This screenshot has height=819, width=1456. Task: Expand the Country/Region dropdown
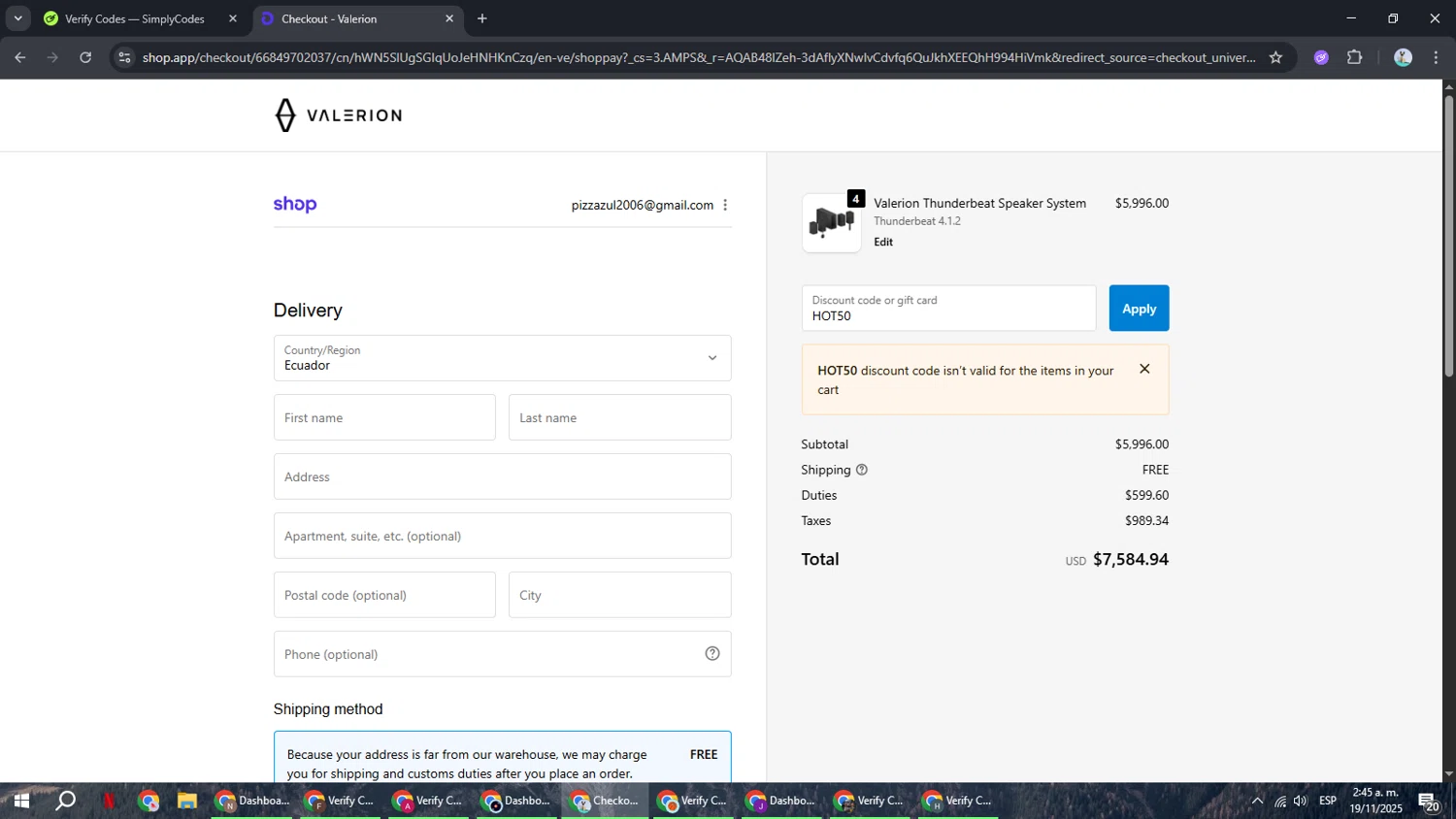click(x=502, y=358)
